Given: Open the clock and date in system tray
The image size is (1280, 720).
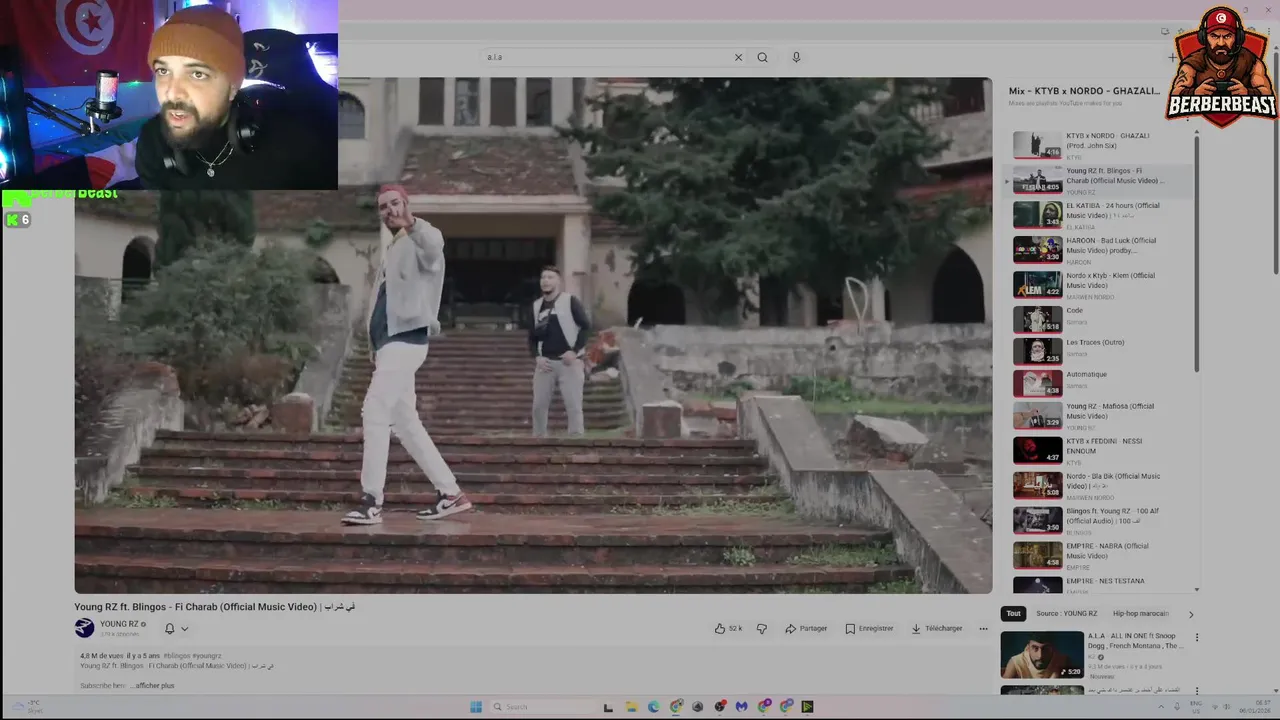Looking at the screenshot, I should 1256,706.
